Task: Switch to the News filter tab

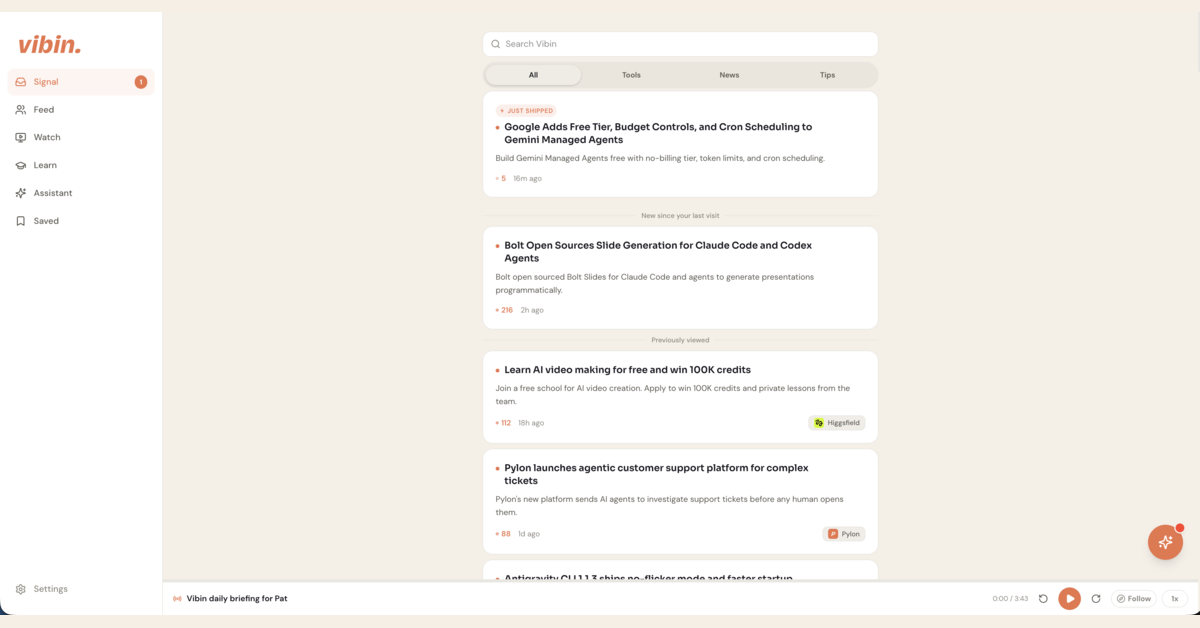Action: coord(729,75)
